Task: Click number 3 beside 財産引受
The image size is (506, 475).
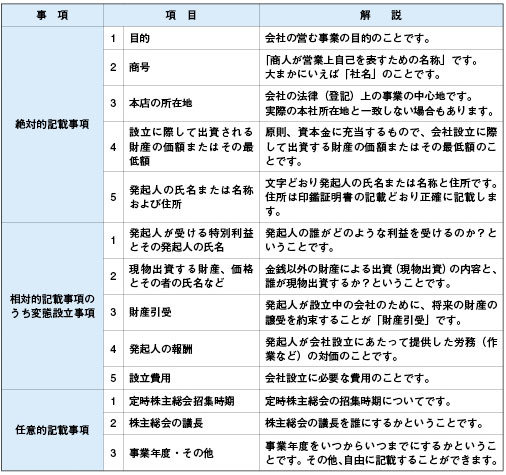Action: pos(113,312)
